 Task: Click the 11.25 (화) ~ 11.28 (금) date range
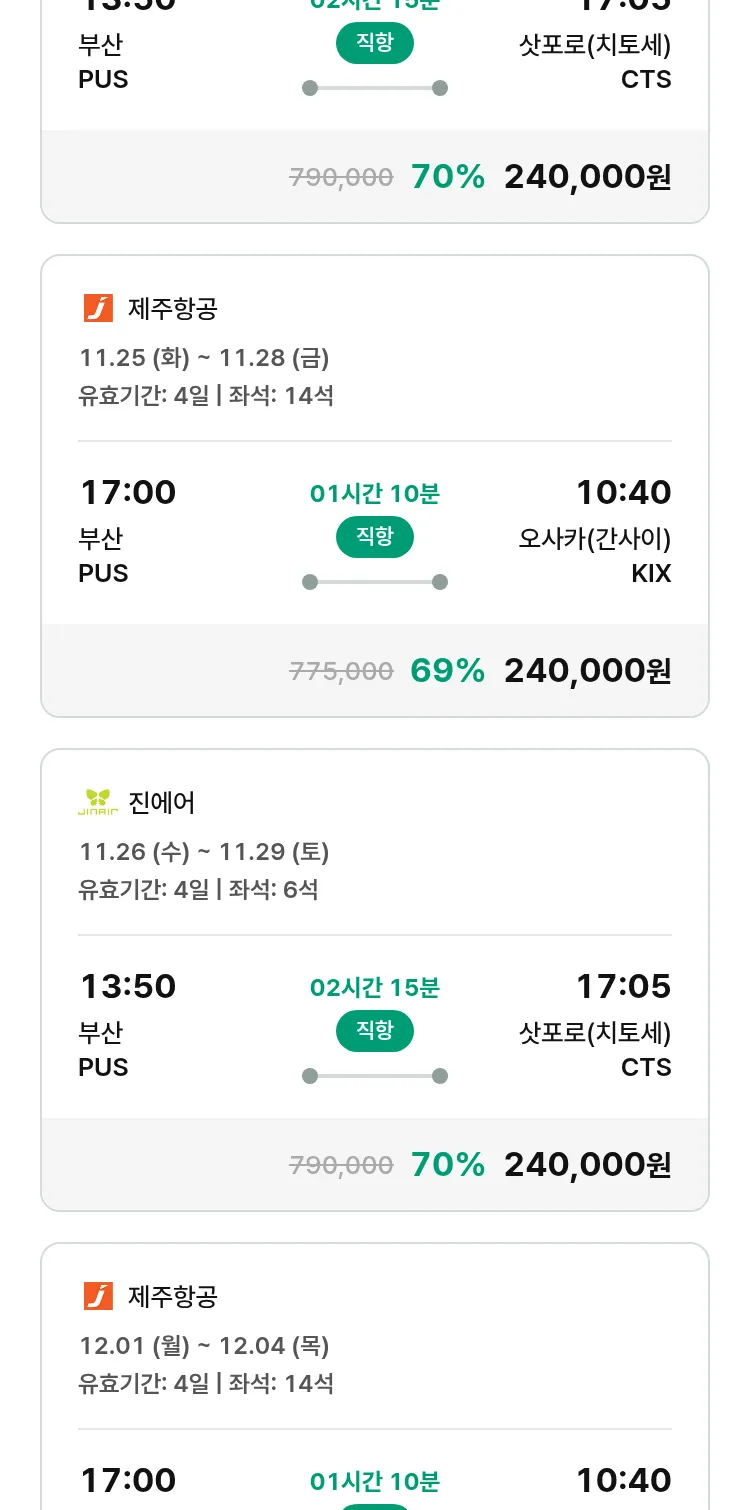(x=204, y=358)
